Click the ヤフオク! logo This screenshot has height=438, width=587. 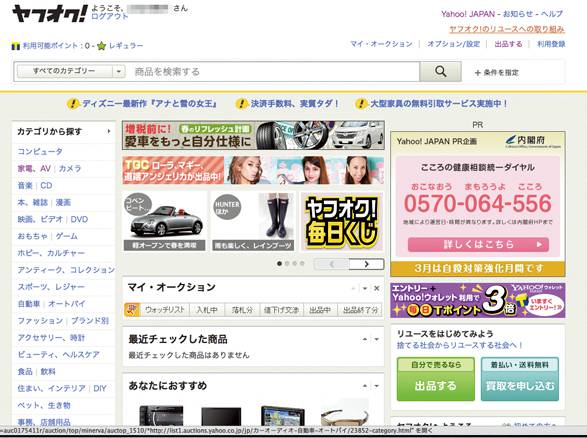pyautogui.click(x=50, y=14)
